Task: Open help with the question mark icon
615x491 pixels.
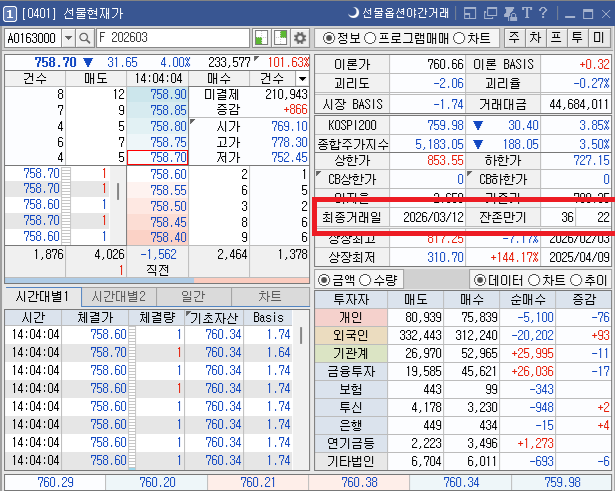Action: [x=543, y=13]
